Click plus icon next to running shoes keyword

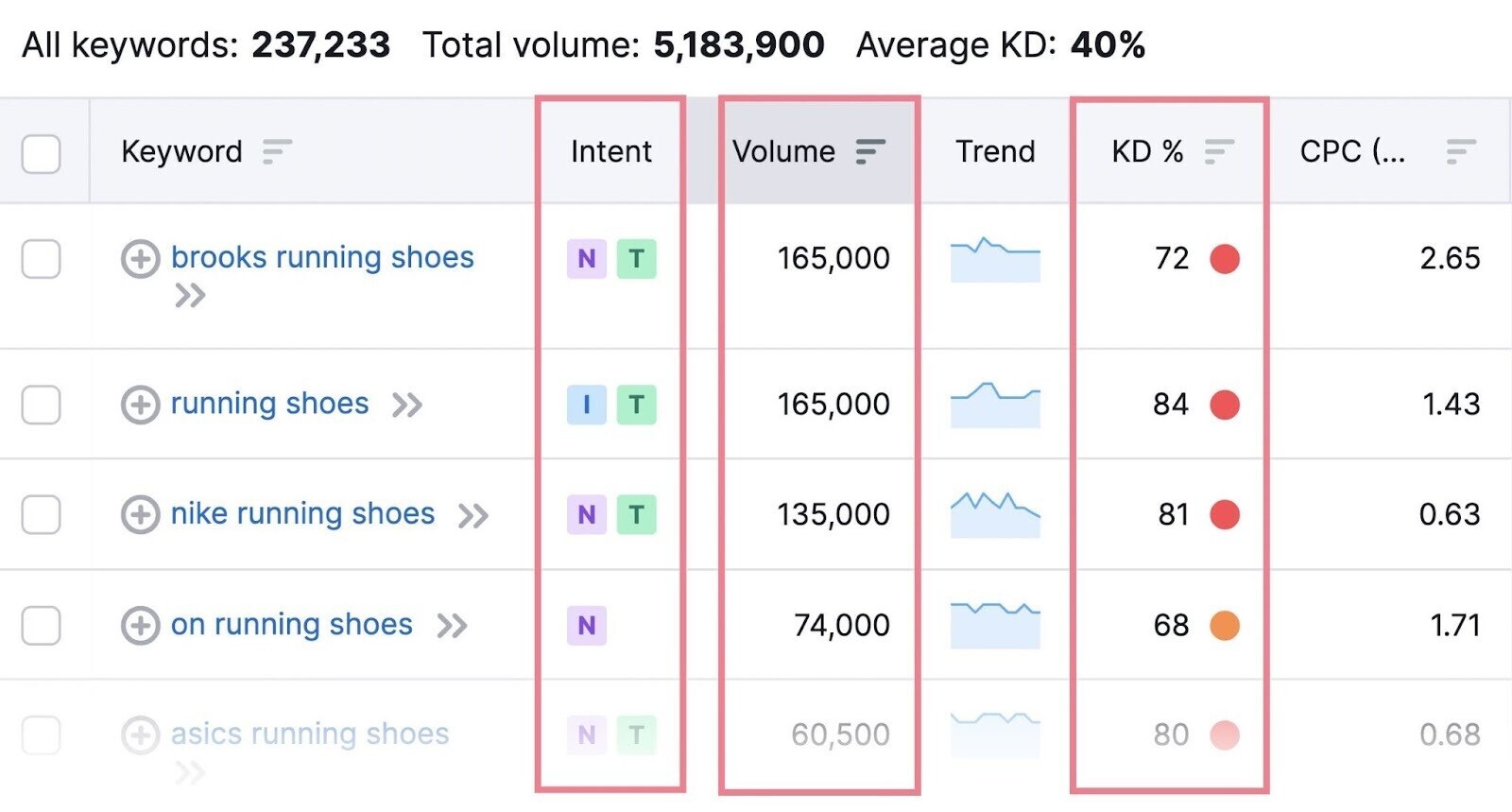click(x=140, y=405)
